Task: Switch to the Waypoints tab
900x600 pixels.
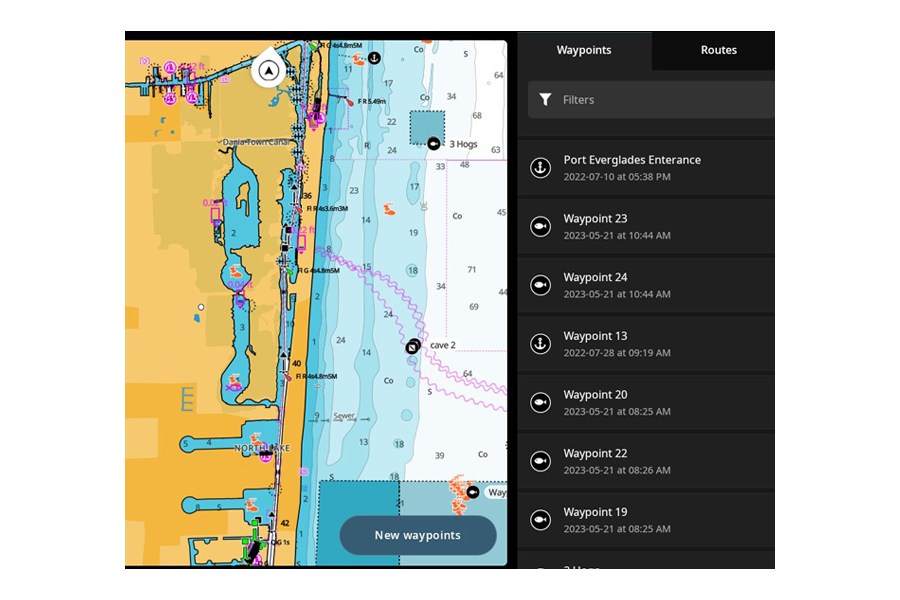Action: pos(584,50)
